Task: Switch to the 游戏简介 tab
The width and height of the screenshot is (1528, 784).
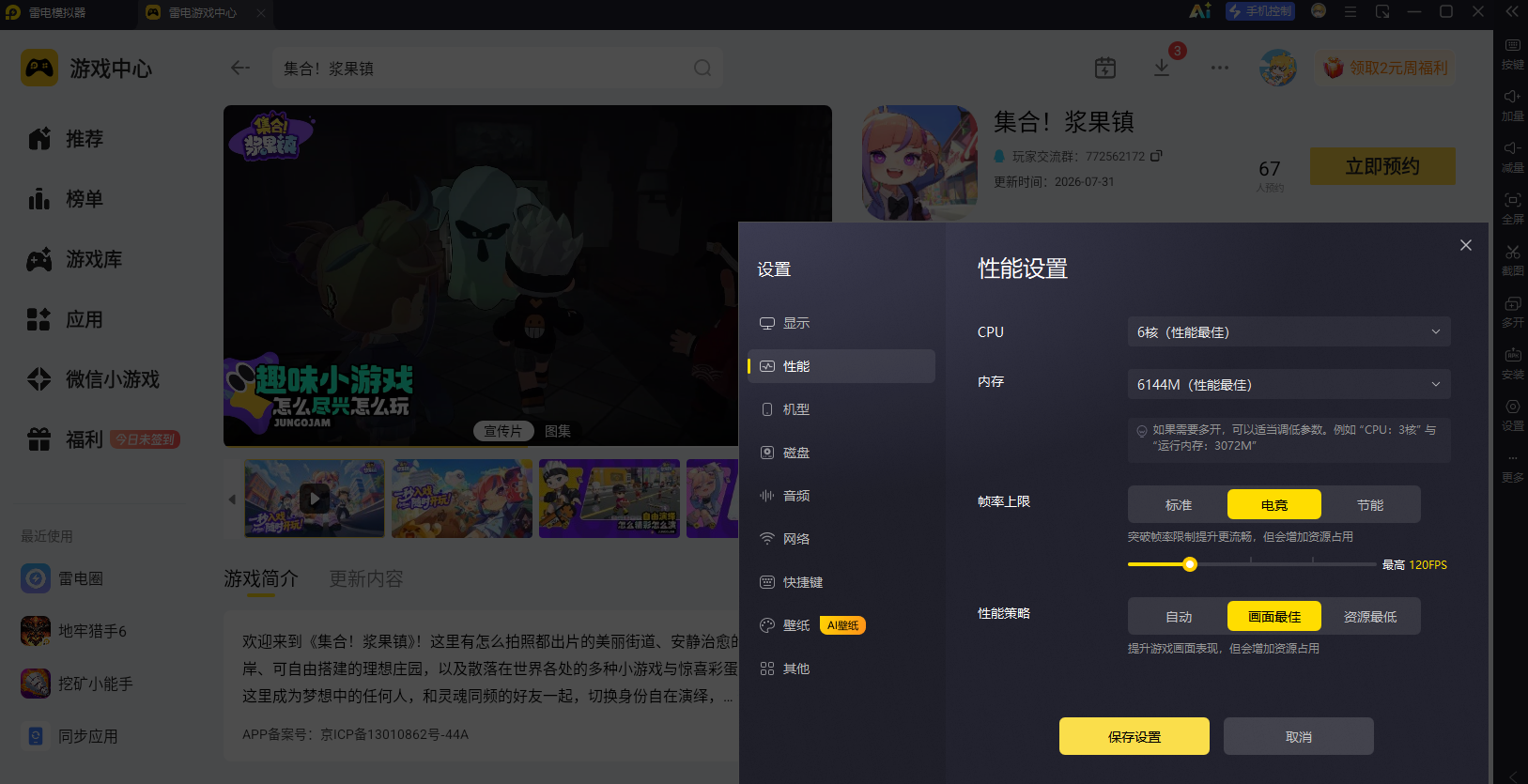Action: pyautogui.click(x=261, y=578)
